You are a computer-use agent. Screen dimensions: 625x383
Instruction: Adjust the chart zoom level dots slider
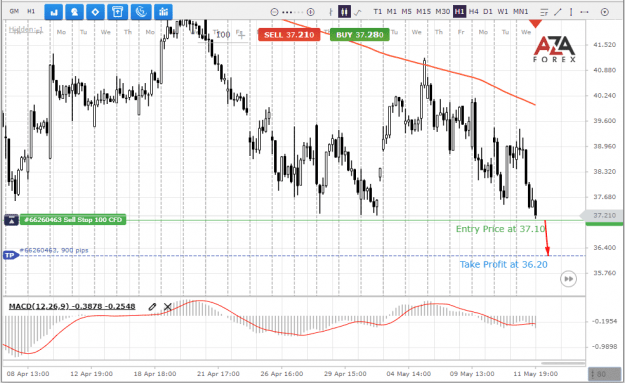click(292, 12)
